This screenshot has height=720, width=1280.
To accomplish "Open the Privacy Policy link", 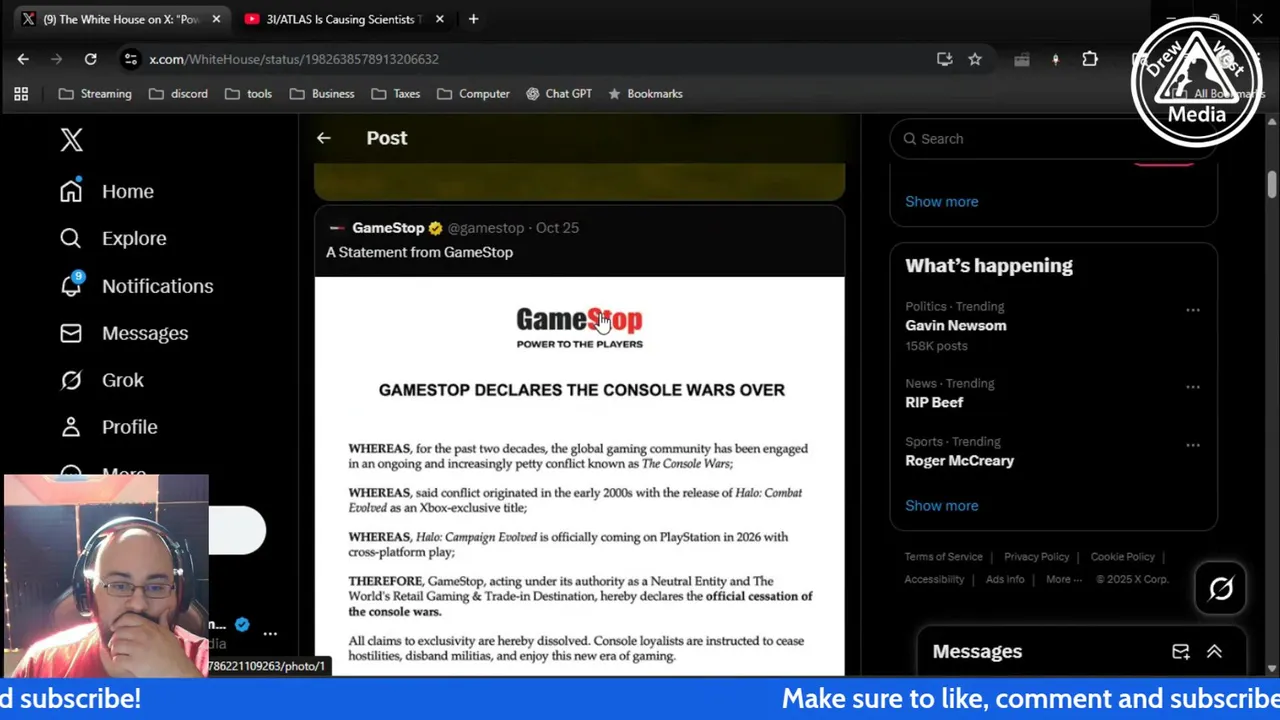I will (x=1036, y=557).
